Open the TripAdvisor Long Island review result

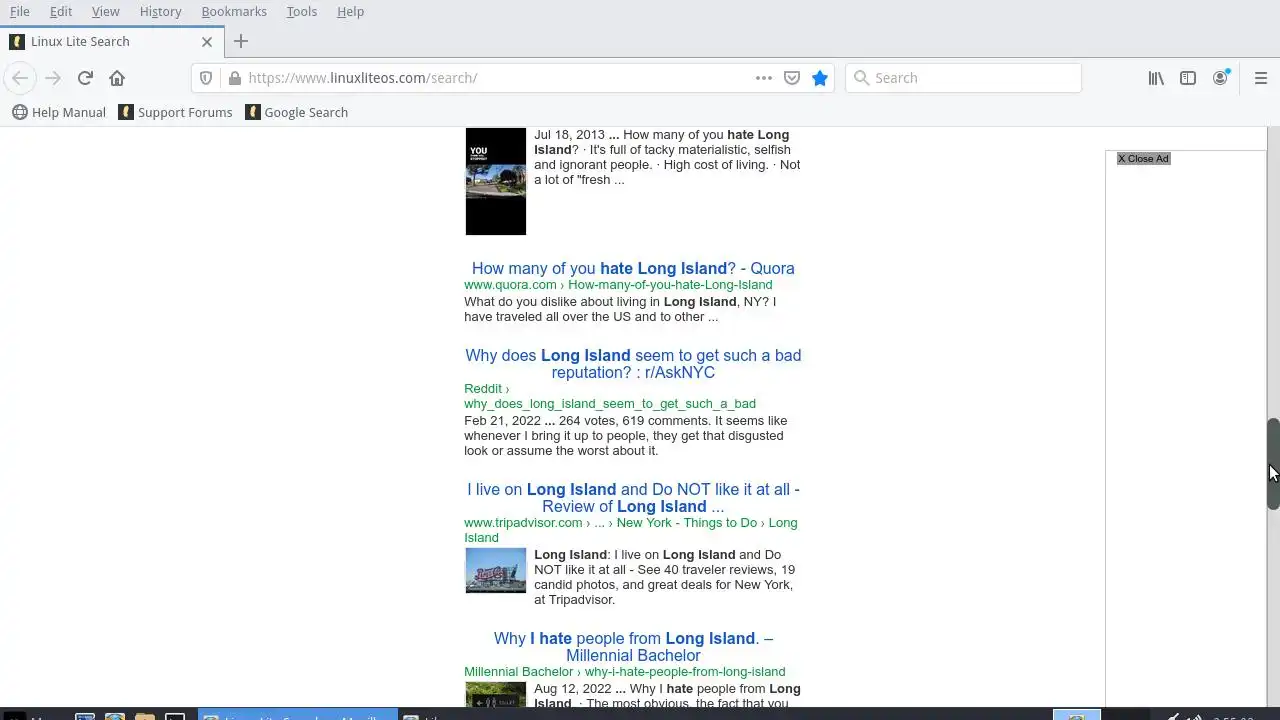[x=633, y=498]
